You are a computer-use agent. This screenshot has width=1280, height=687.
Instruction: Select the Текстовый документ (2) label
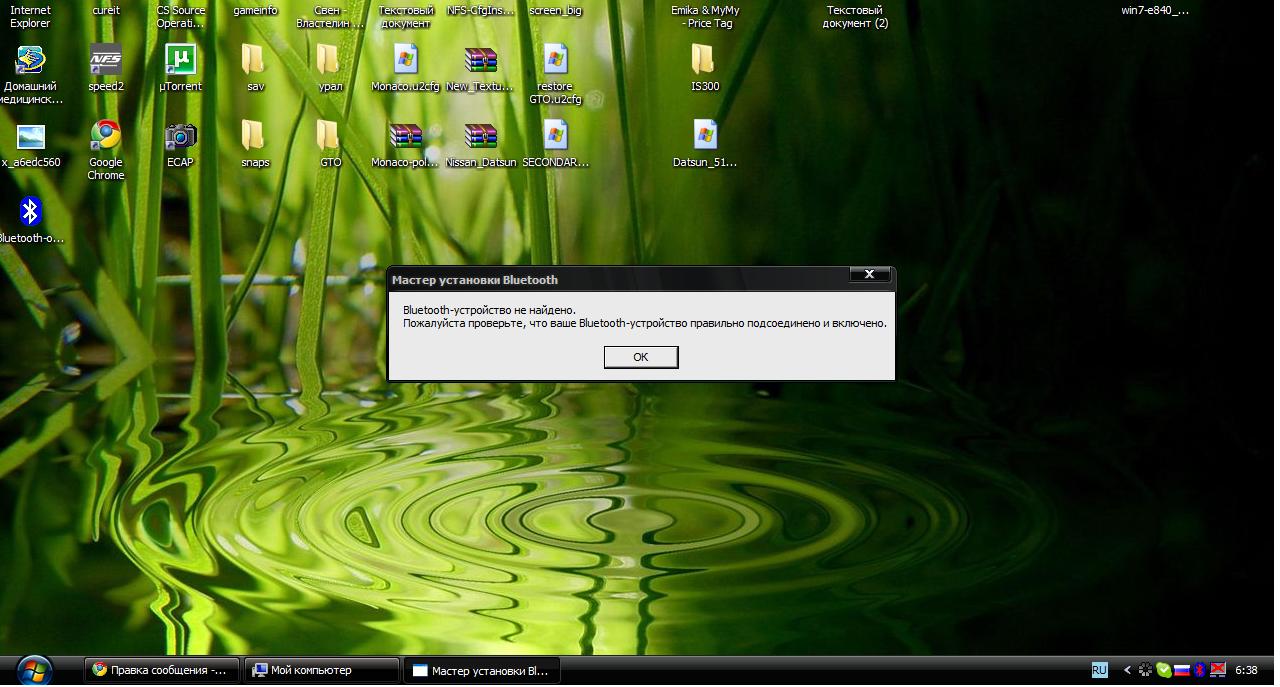click(855, 17)
